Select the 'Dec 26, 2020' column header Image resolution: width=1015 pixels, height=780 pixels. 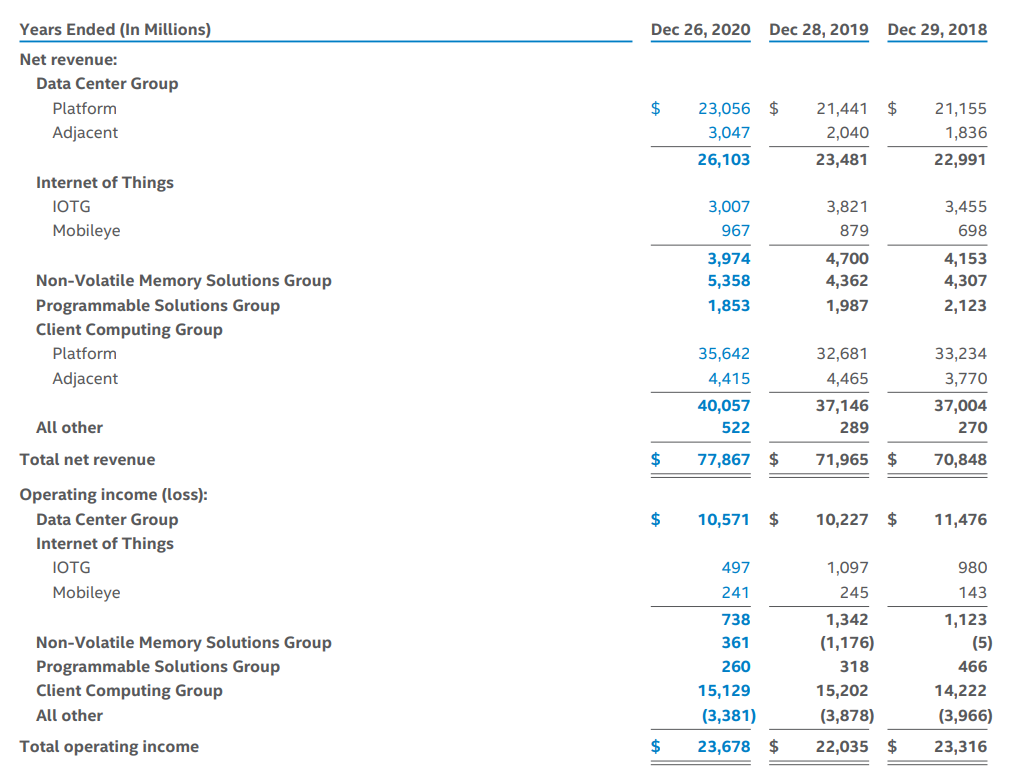tap(700, 30)
